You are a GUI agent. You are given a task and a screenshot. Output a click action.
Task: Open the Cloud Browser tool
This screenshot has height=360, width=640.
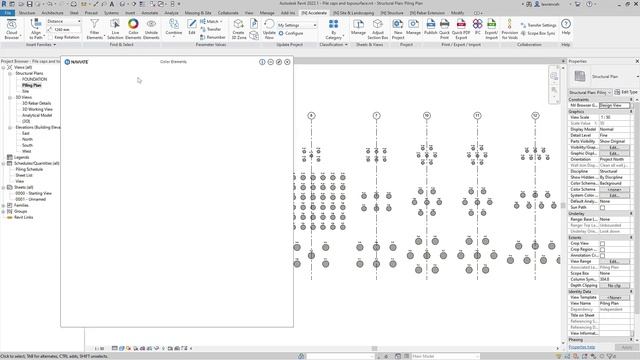pos(11,29)
